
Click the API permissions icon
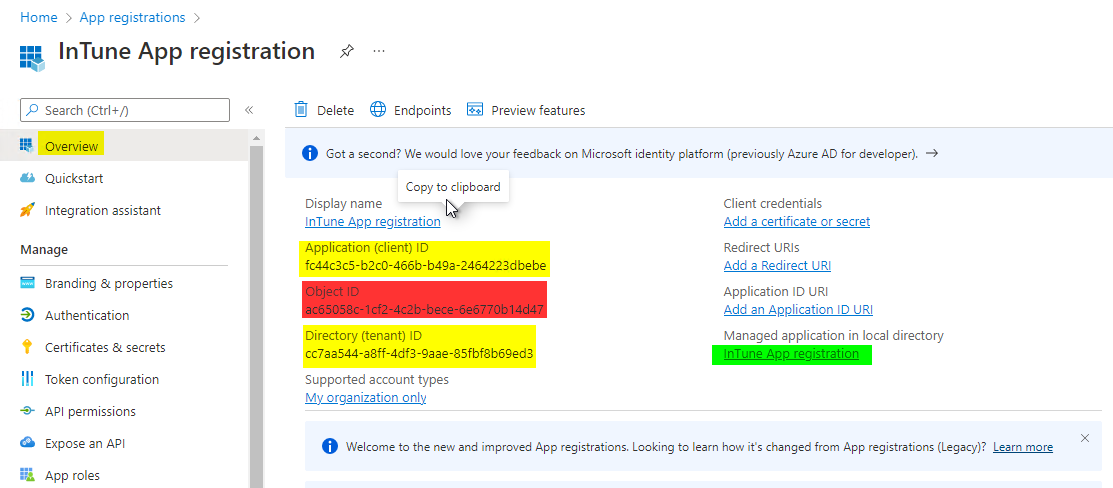click(x=27, y=411)
